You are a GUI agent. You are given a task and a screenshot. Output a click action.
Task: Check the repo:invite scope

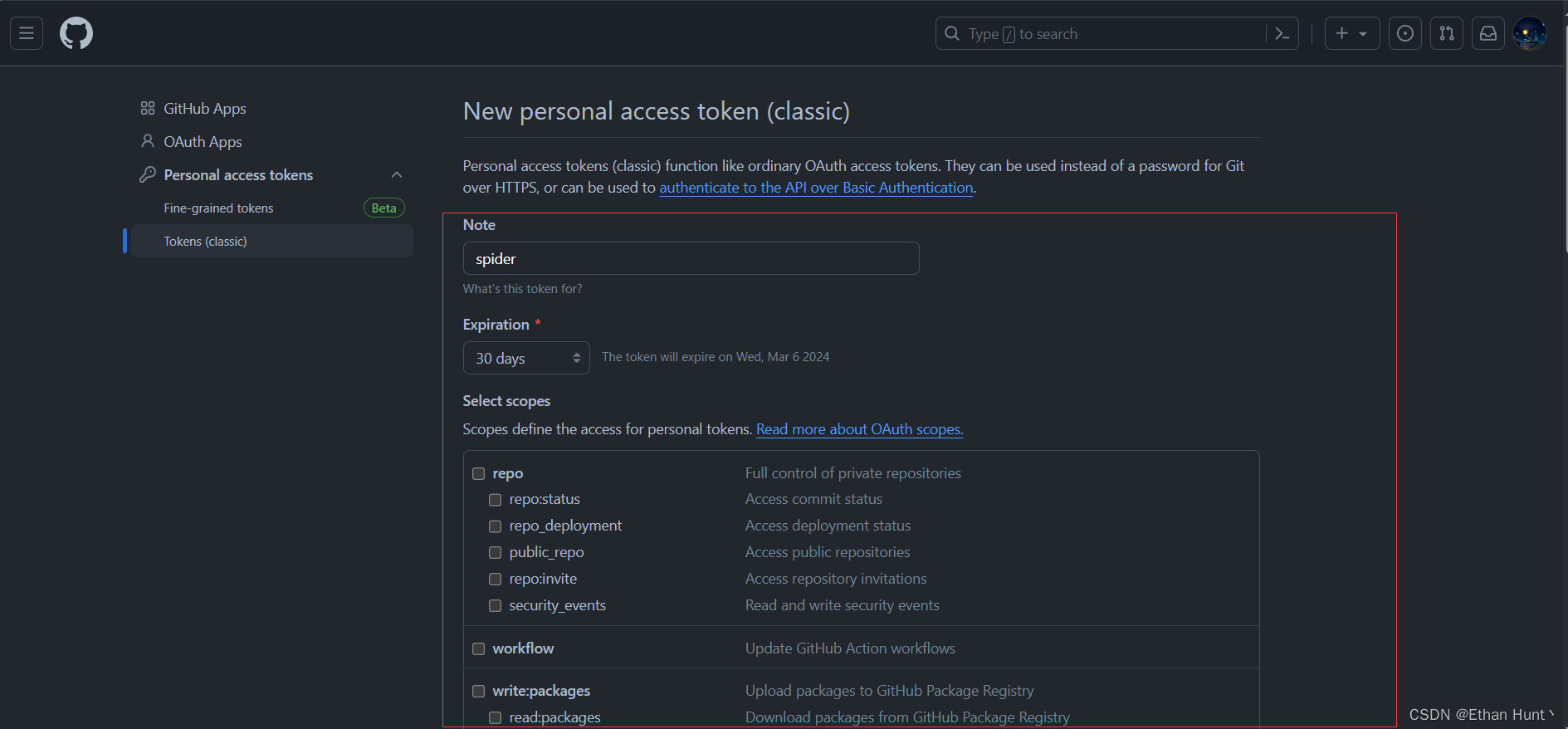click(x=496, y=580)
